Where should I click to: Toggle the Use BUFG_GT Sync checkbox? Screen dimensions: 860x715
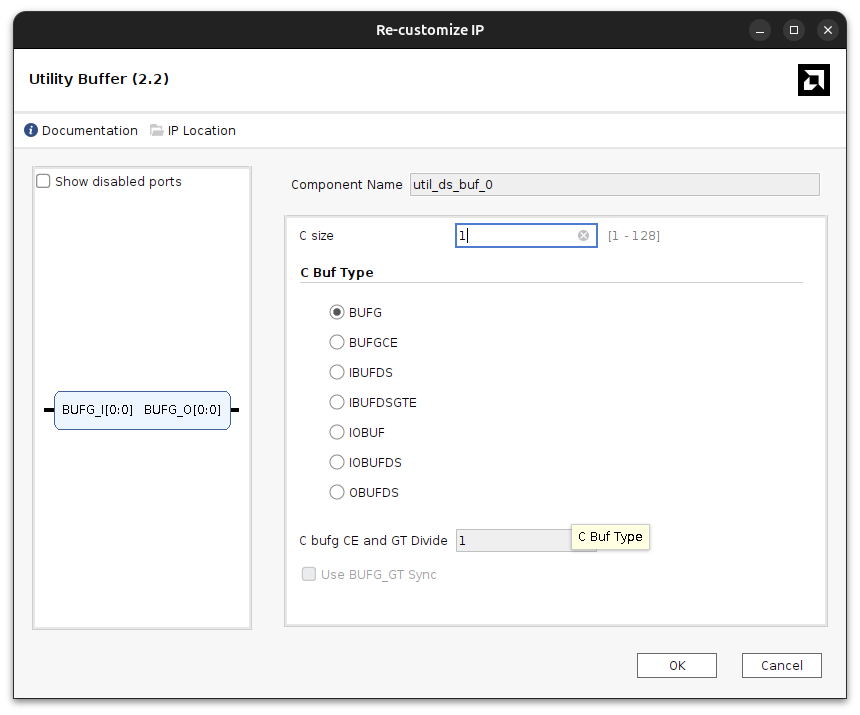tap(308, 574)
